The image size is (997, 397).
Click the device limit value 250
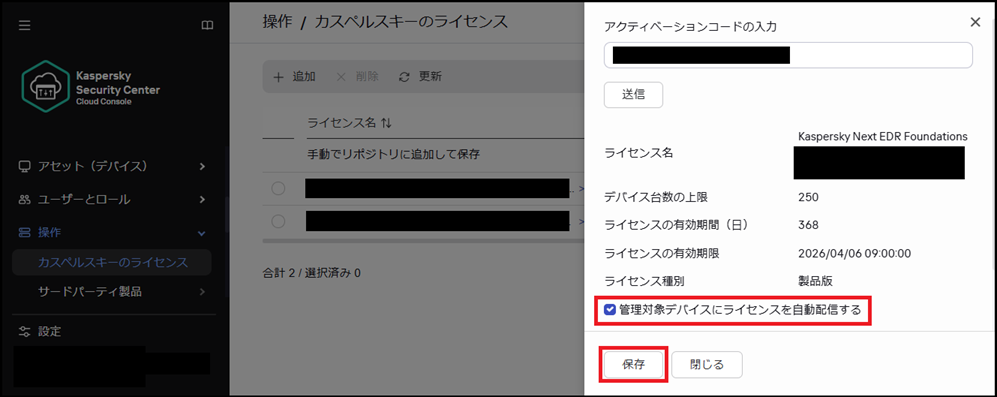808,197
